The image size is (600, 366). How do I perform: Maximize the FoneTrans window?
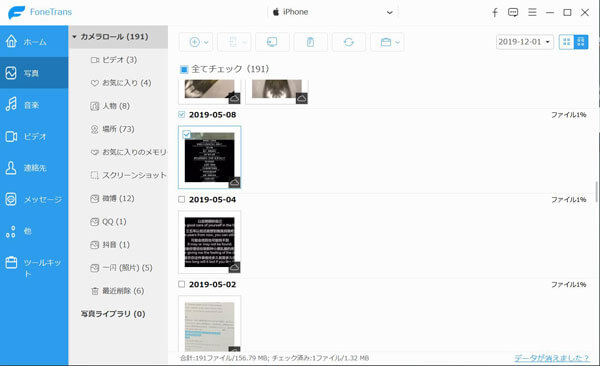pos(567,13)
